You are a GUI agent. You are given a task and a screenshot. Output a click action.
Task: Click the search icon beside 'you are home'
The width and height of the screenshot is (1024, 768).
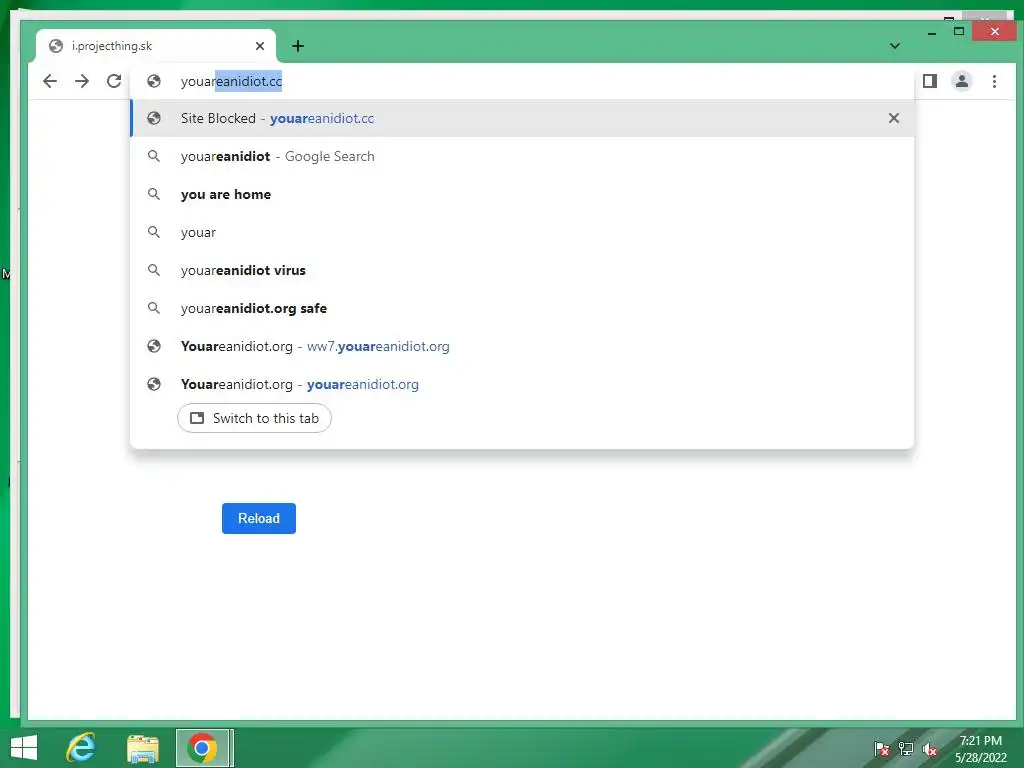(x=154, y=194)
